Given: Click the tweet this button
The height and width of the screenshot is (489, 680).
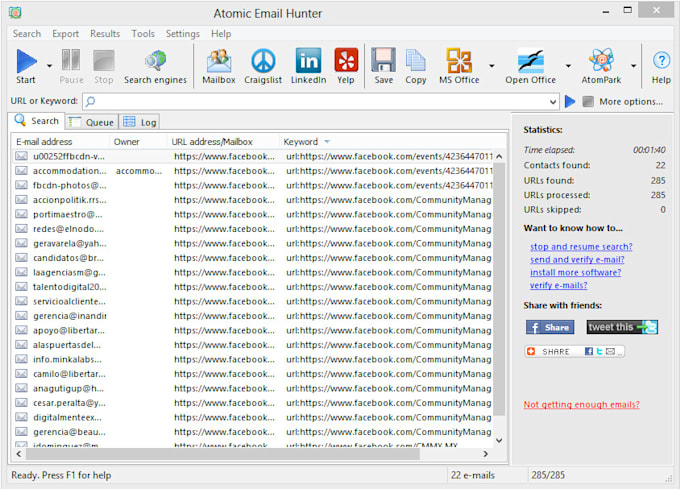Looking at the screenshot, I should click(x=622, y=327).
